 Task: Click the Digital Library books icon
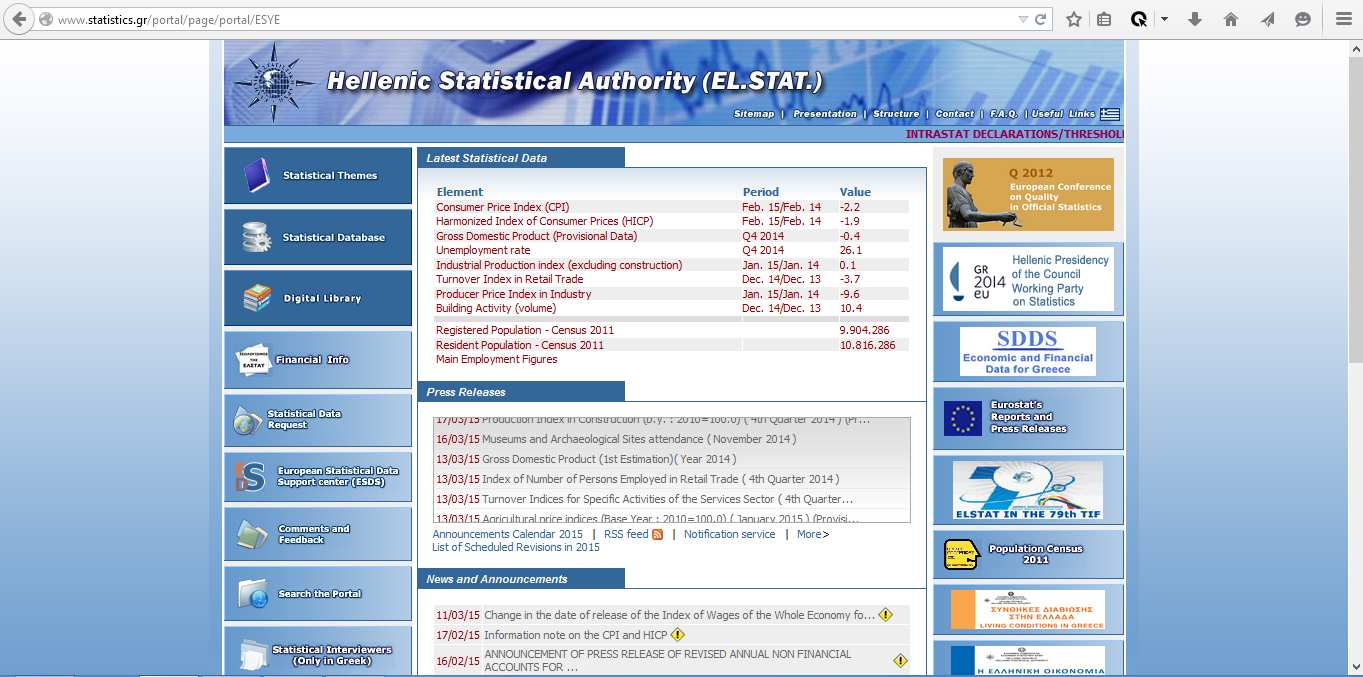point(256,298)
